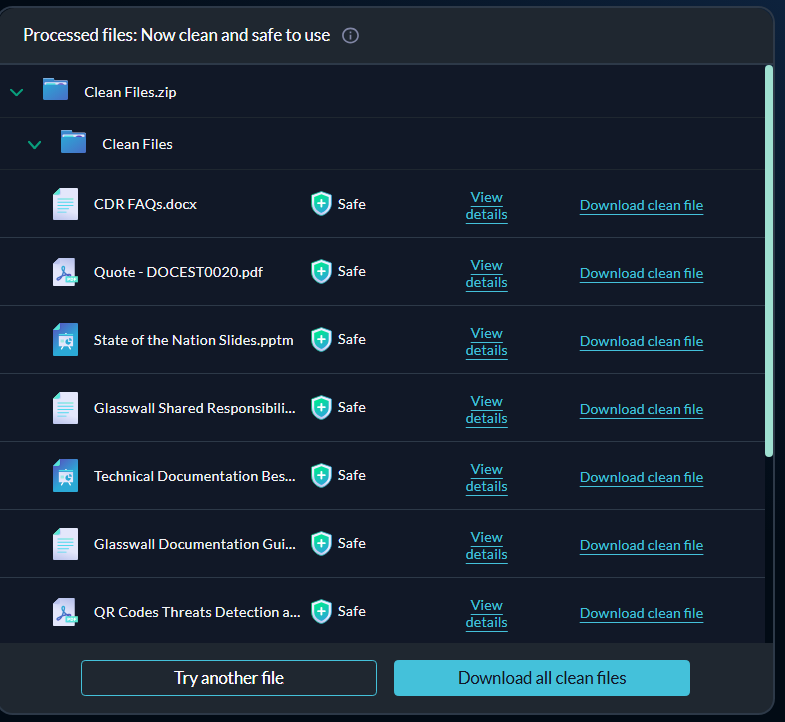Download clean file for Glasswall Documentation Guide
The image size is (785, 722).
point(641,545)
